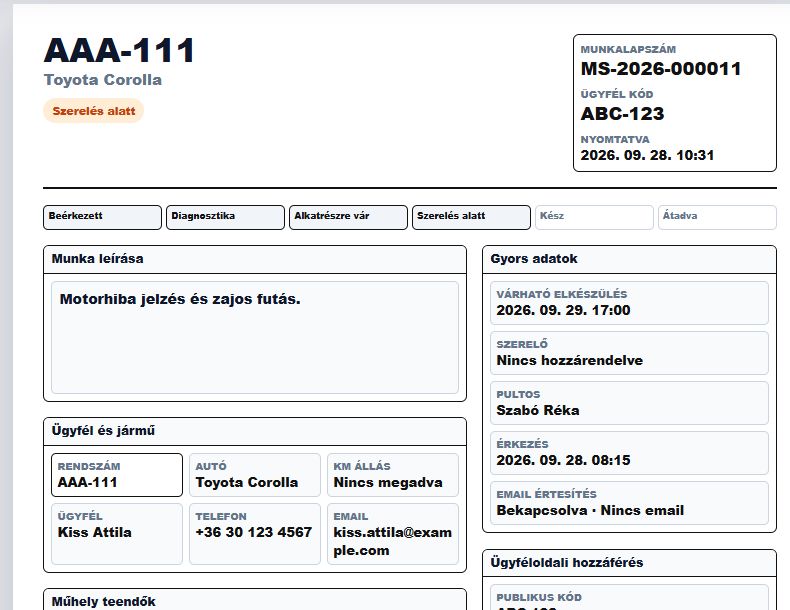Click the Autó Toyota Corolla field

[x=255, y=475]
